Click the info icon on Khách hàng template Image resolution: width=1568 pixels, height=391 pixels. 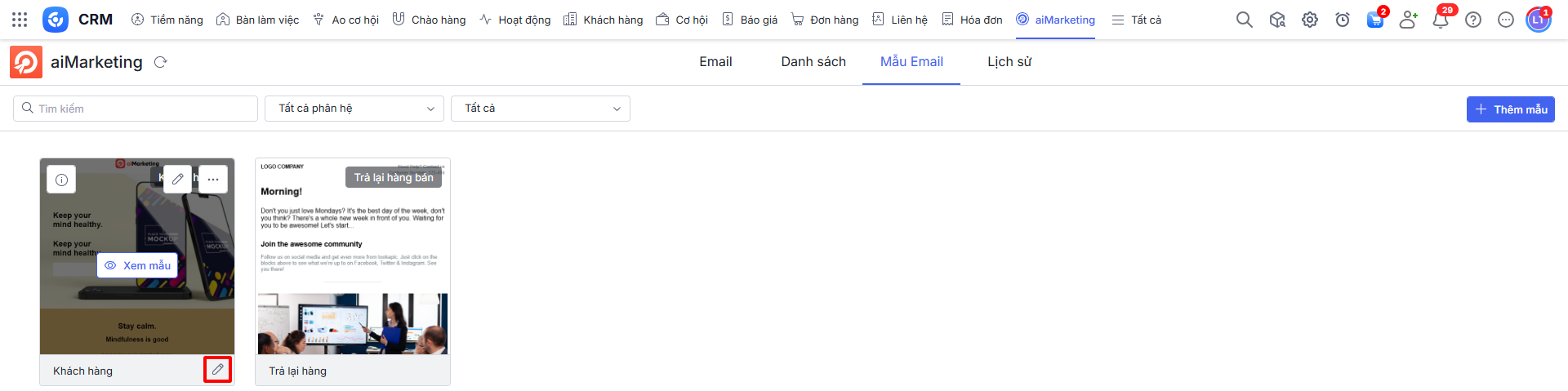[x=61, y=180]
